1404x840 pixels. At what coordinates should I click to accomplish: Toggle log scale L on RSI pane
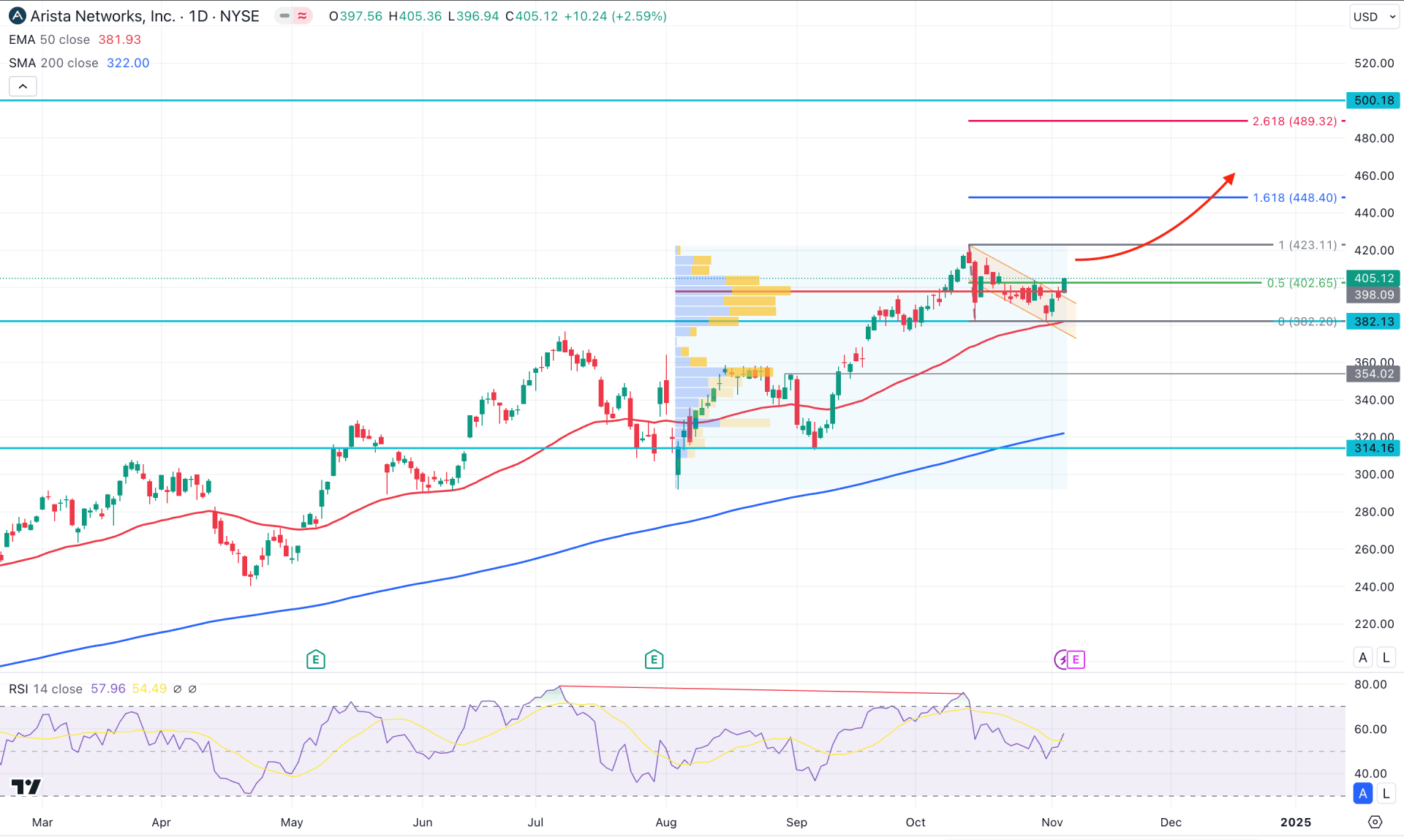click(x=1386, y=793)
